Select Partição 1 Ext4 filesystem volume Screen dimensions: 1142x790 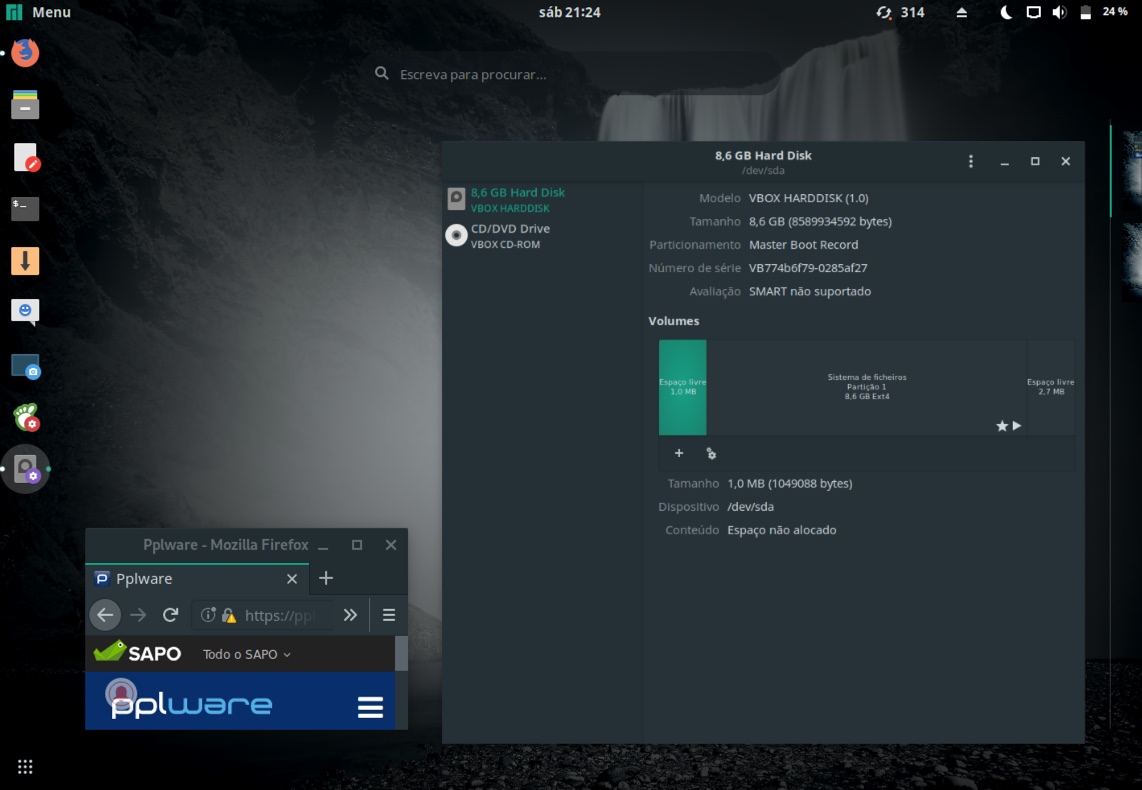(867, 387)
